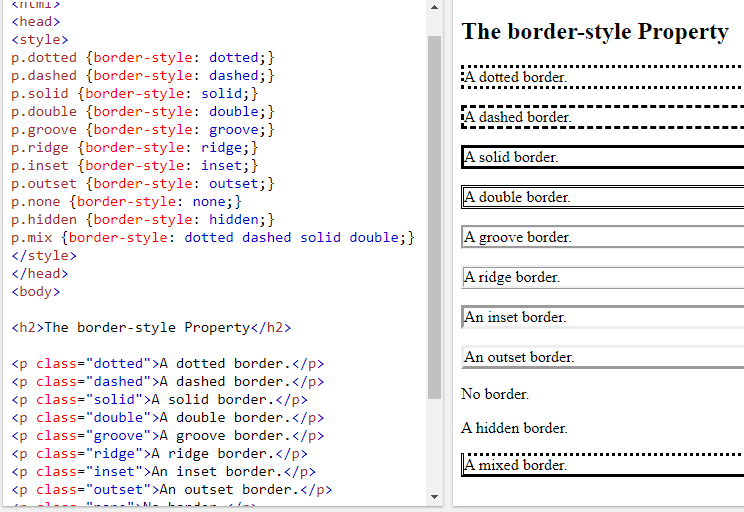Click the vertical scrollbar thumb in code editor
The height and width of the screenshot is (512, 744).
coord(434,217)
